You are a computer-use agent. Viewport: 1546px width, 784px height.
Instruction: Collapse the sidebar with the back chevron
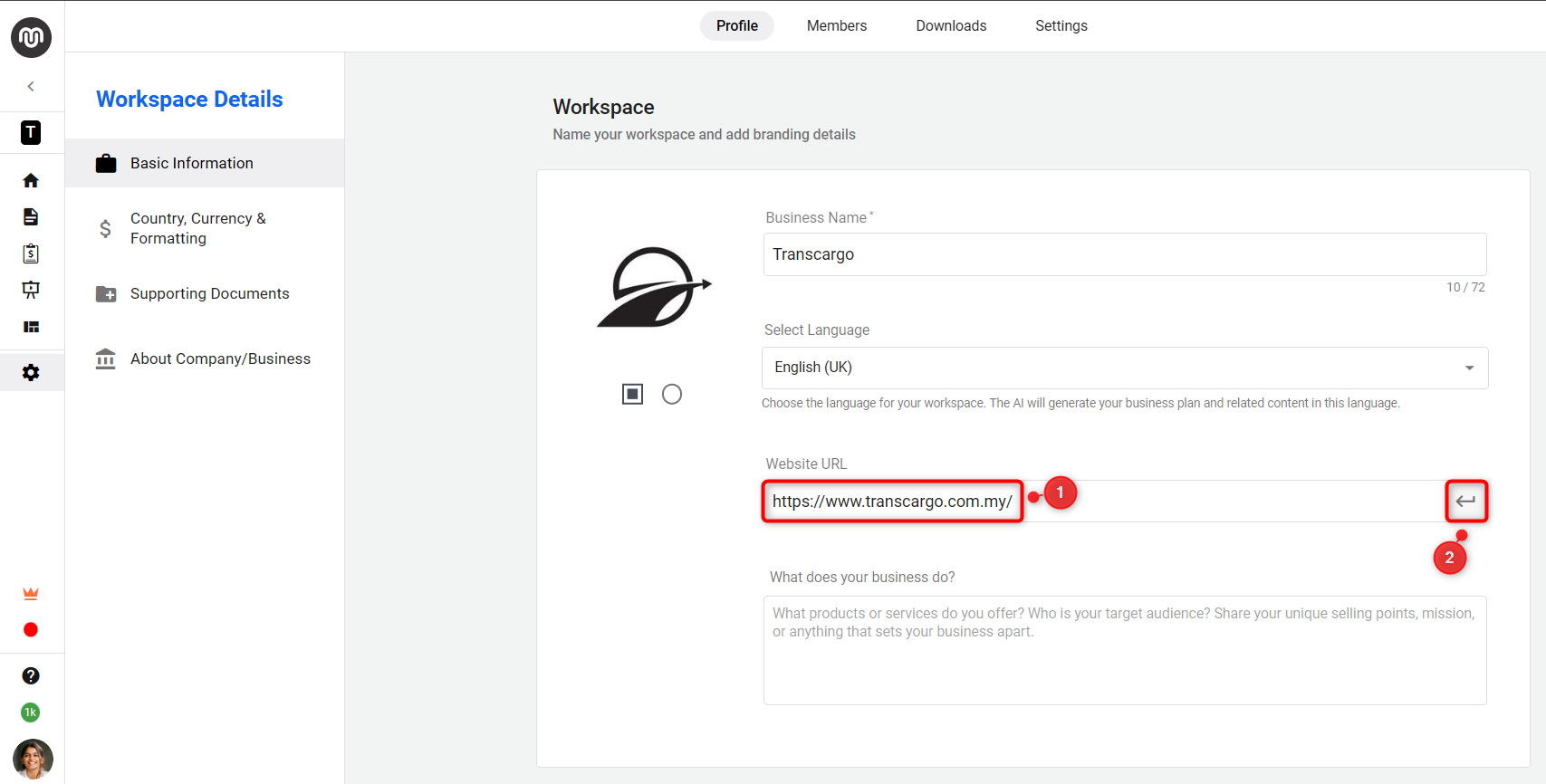click(x=31, y=86)
